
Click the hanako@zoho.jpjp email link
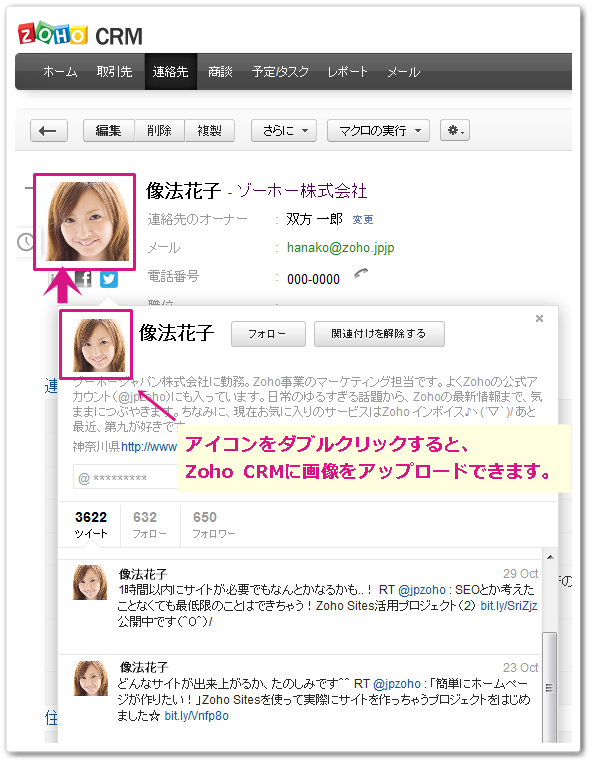click(341, 248)
